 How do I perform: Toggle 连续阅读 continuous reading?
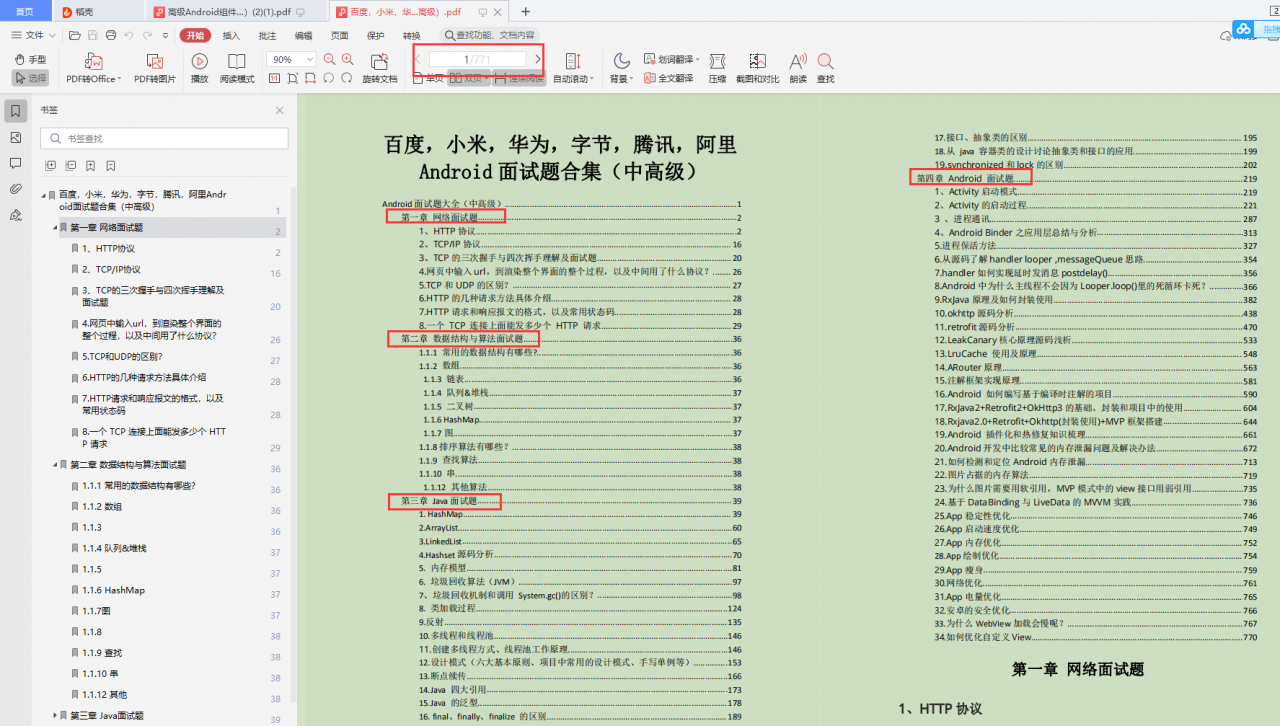click(519, 78)
